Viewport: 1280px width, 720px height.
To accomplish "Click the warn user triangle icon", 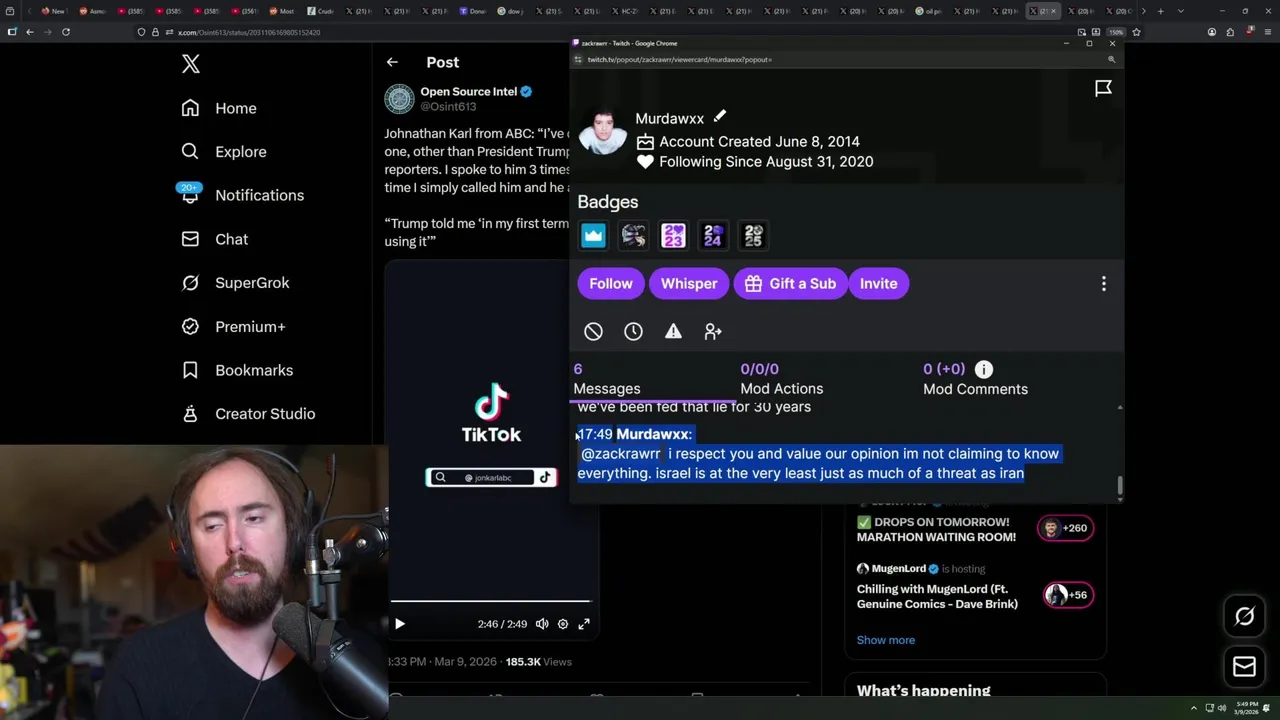I will [673, 331].
